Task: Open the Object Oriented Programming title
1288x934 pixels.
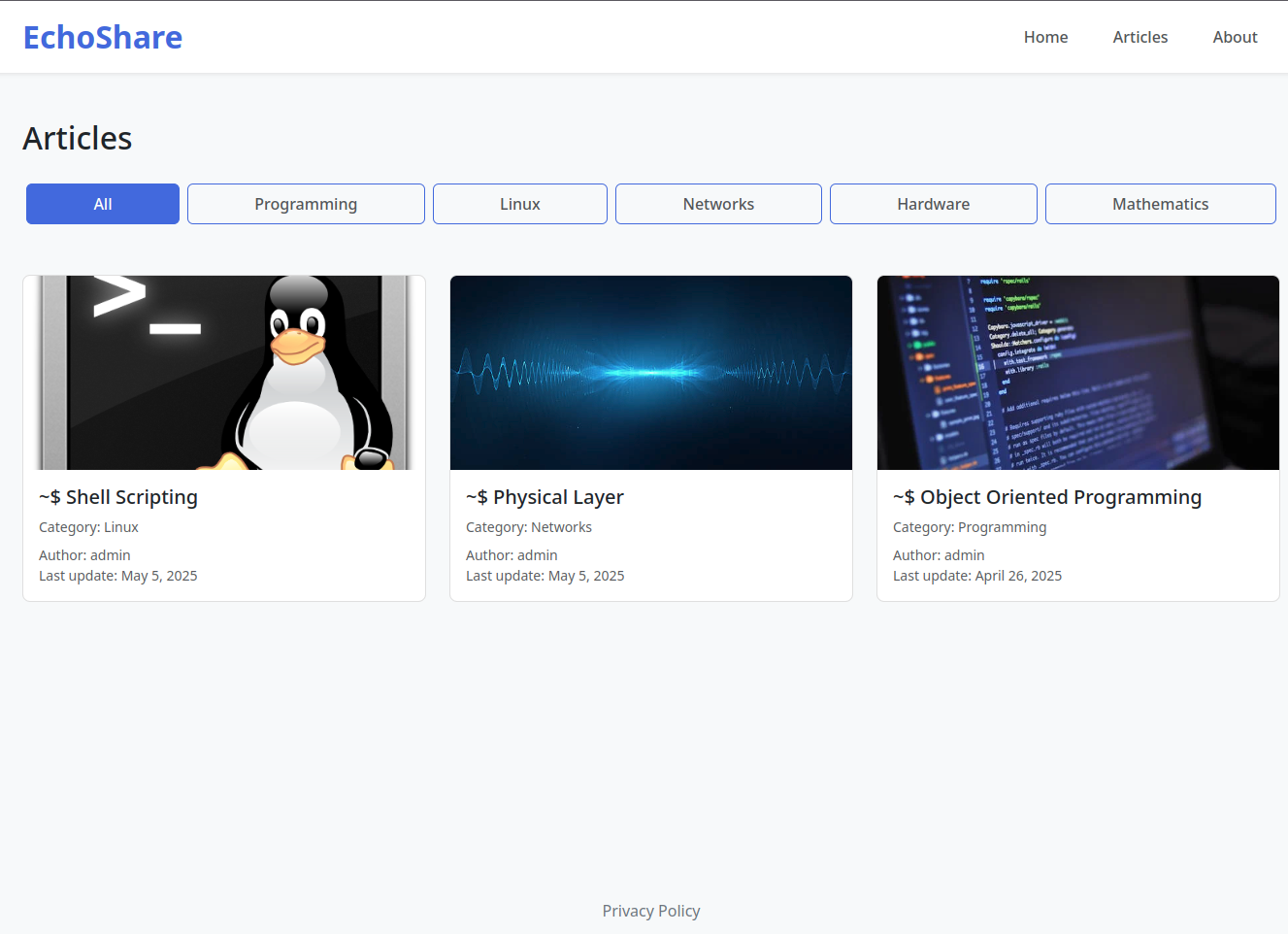Action: pyautogui.click(x=1046, y=497)
